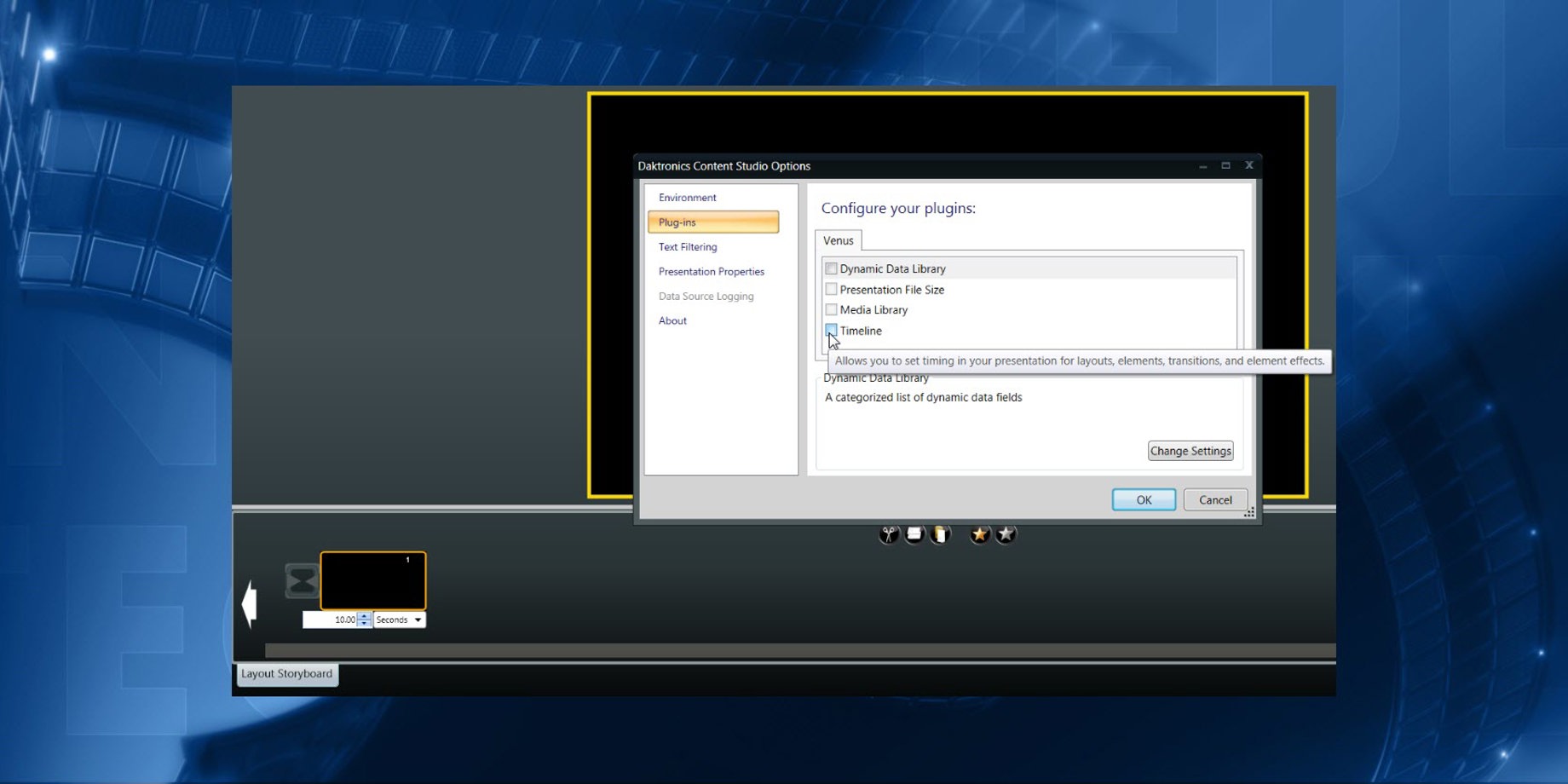Open the Text Filtering options page
1568x784 pixels.
[688, 247]
